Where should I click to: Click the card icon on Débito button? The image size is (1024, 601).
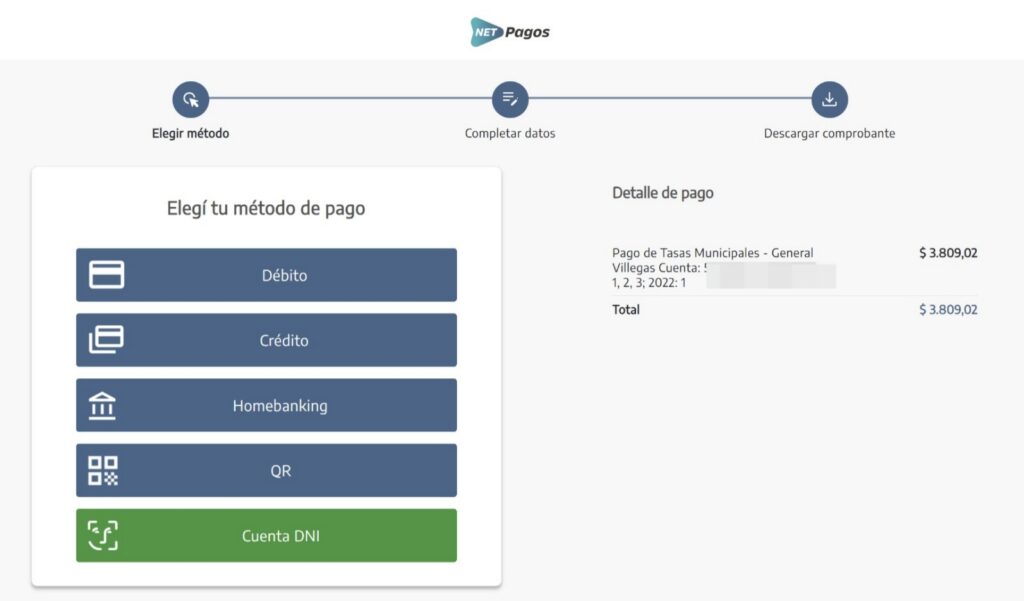coord(107,275)
